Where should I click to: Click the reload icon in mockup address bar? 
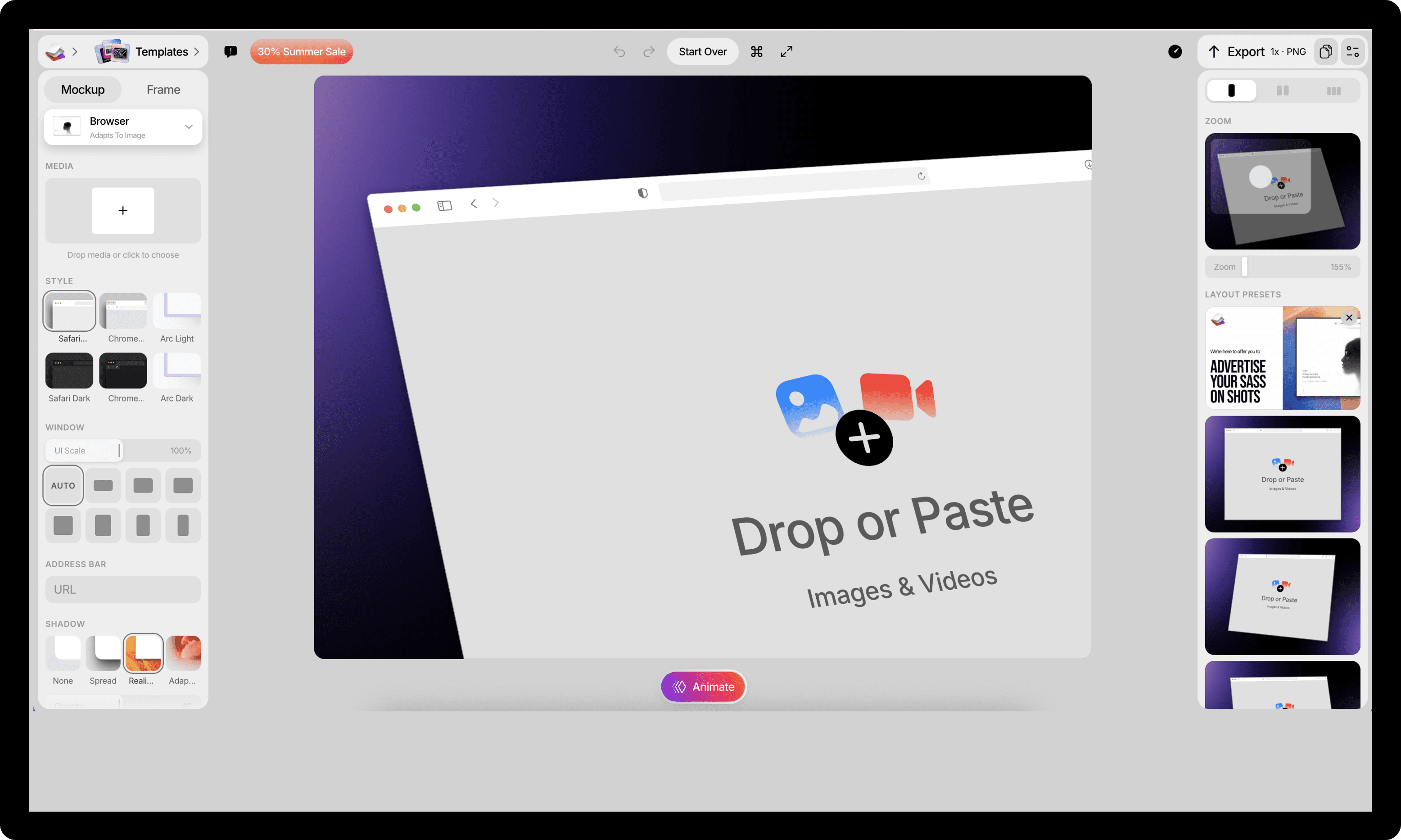(921, 176)
